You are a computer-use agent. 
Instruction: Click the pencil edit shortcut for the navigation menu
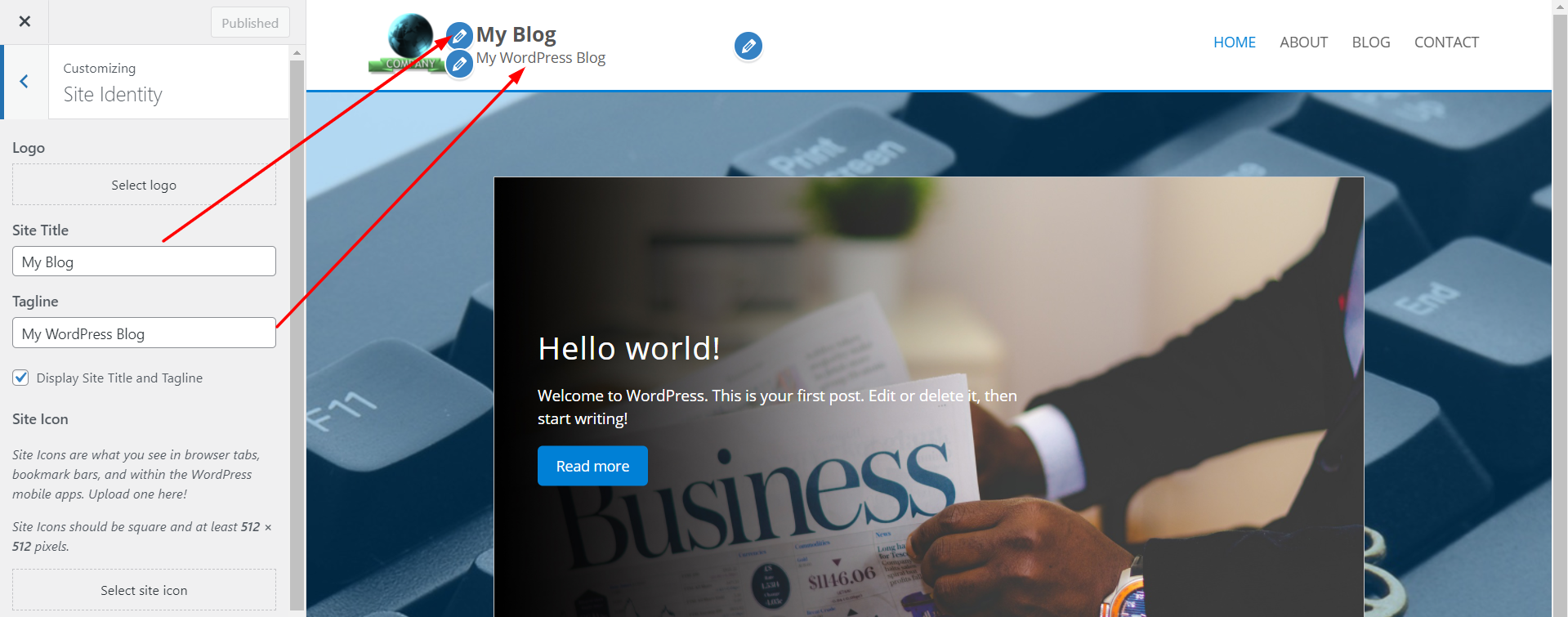(x=748, y=46)
